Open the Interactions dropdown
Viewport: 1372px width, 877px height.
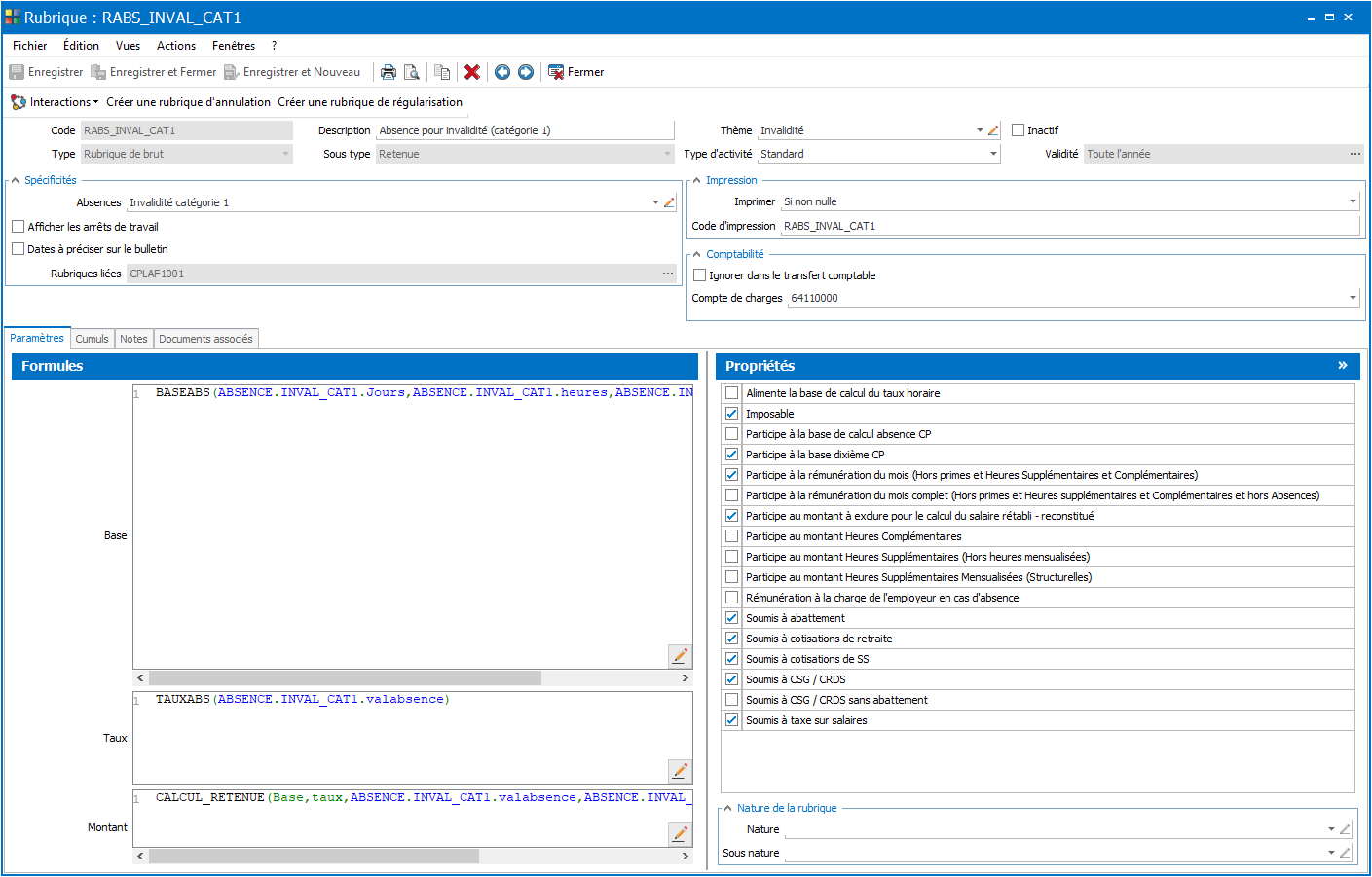(x=55, y=102)
